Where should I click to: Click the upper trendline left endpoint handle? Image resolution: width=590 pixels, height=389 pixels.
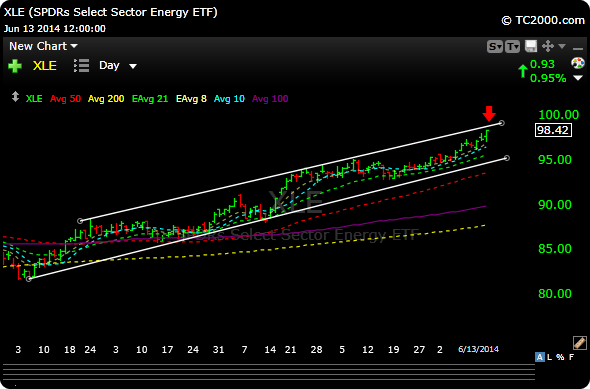[80, 221]
